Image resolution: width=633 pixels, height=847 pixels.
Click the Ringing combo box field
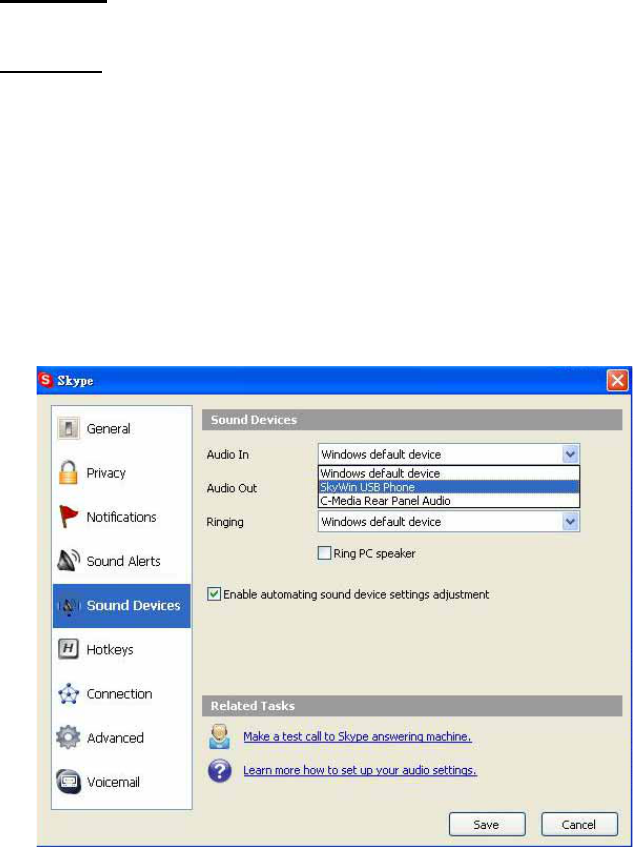click(448, 522)
